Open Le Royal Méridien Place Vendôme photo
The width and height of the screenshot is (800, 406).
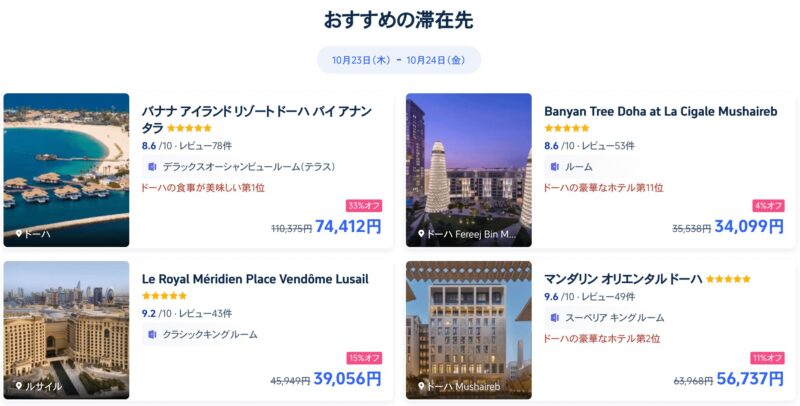(66, 330)
